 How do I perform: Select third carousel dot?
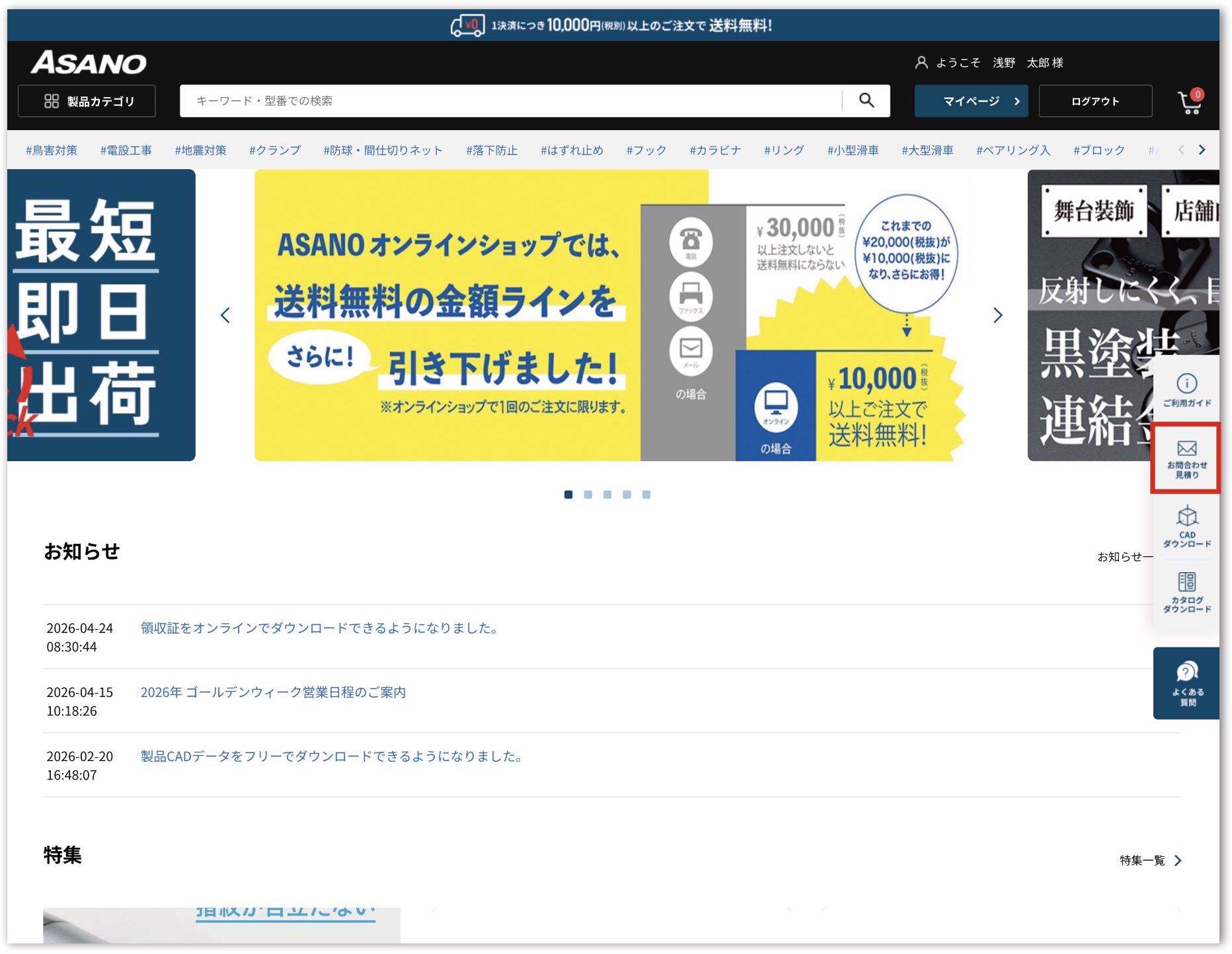pos(607,494)
